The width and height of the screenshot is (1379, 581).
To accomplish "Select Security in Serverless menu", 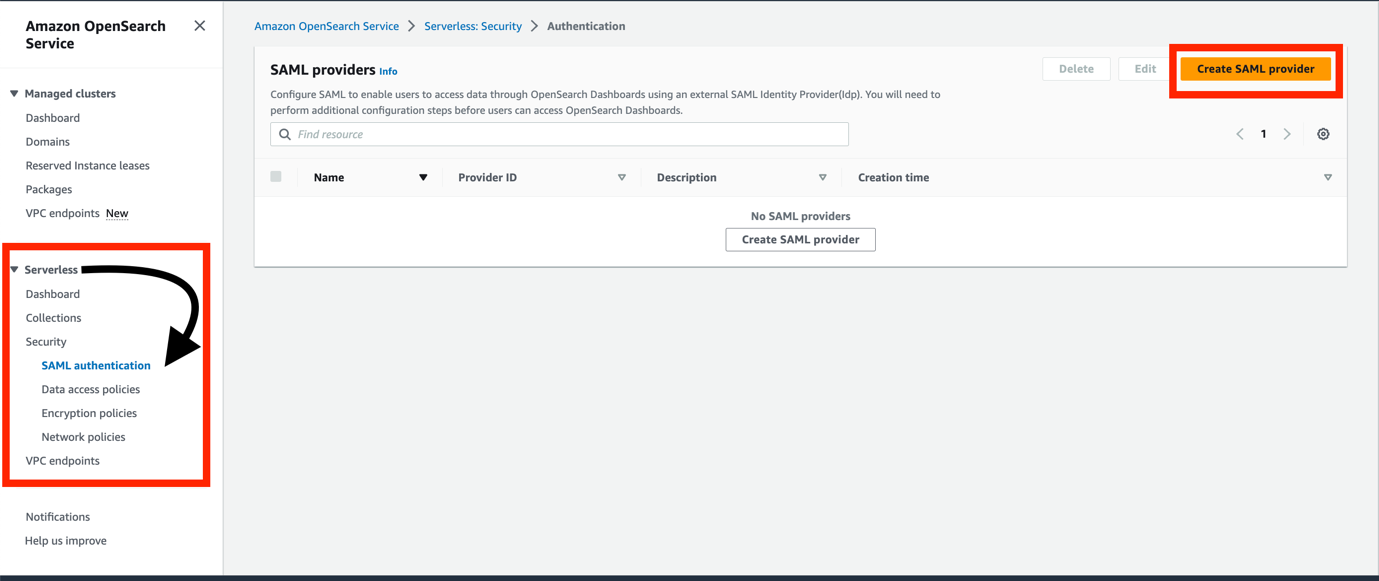I will (x=46, y=342).
